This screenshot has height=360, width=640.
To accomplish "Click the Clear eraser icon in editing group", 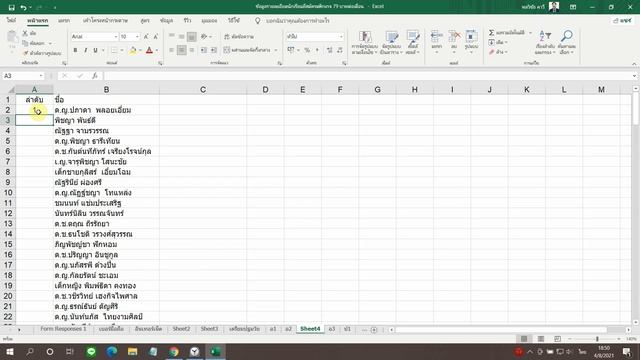I will pyautogui.click(x=491, y=52).
